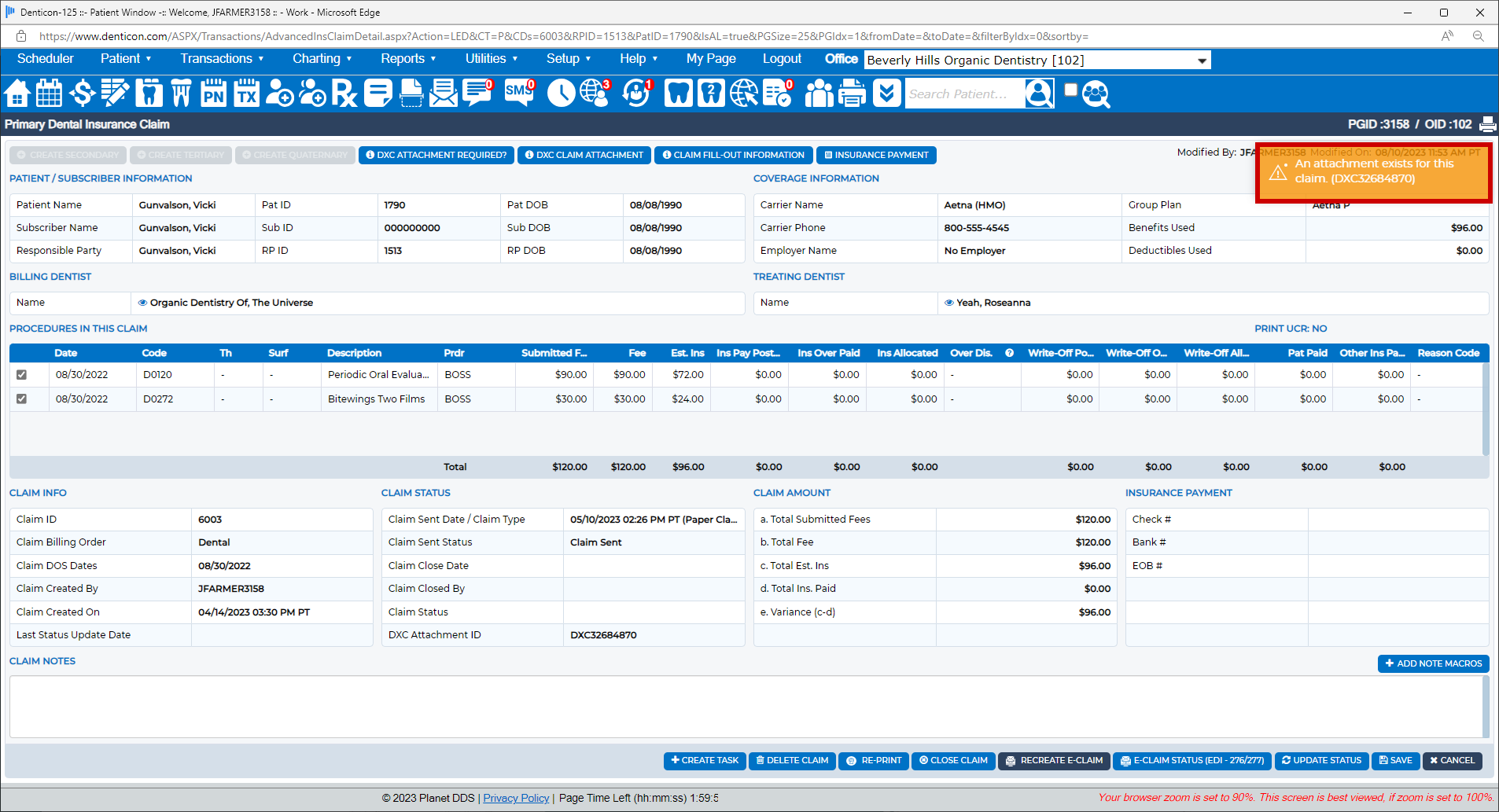Open the chat messages icon
This screenshot has width=1499, height=812.
pos(477,94)
